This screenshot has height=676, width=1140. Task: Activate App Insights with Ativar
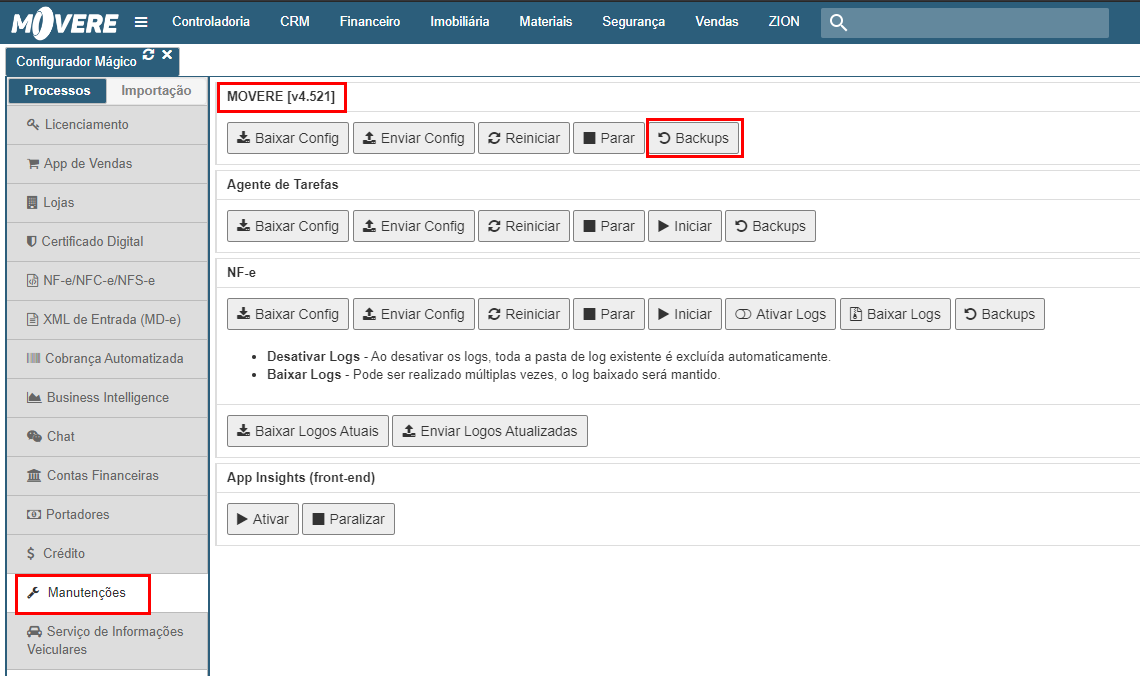point(262,519)
